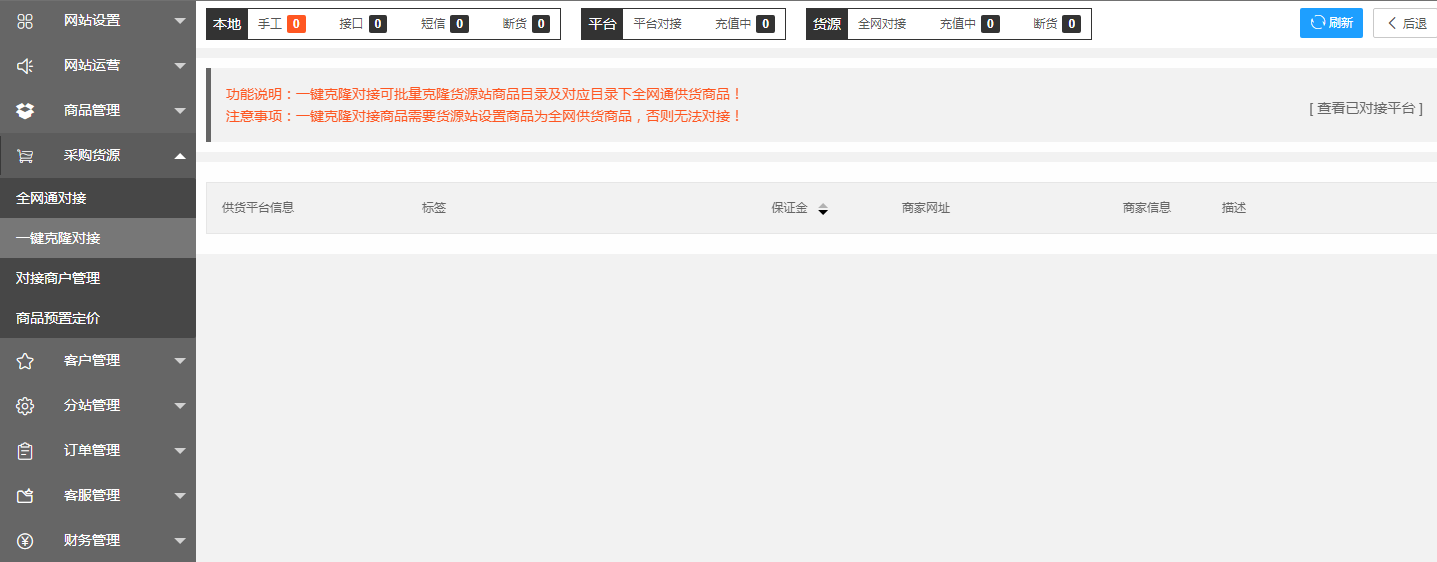Sort by the 保证金 column arrows
The width and height of the screenshot is (1437, 562).
(823, 209)
